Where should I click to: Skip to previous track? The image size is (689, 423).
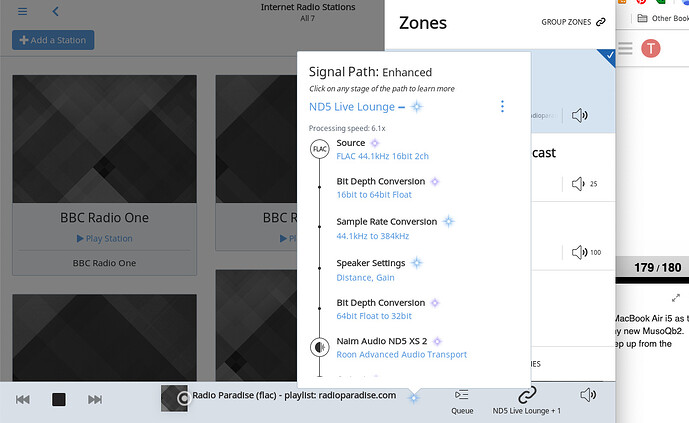[22, 399]
